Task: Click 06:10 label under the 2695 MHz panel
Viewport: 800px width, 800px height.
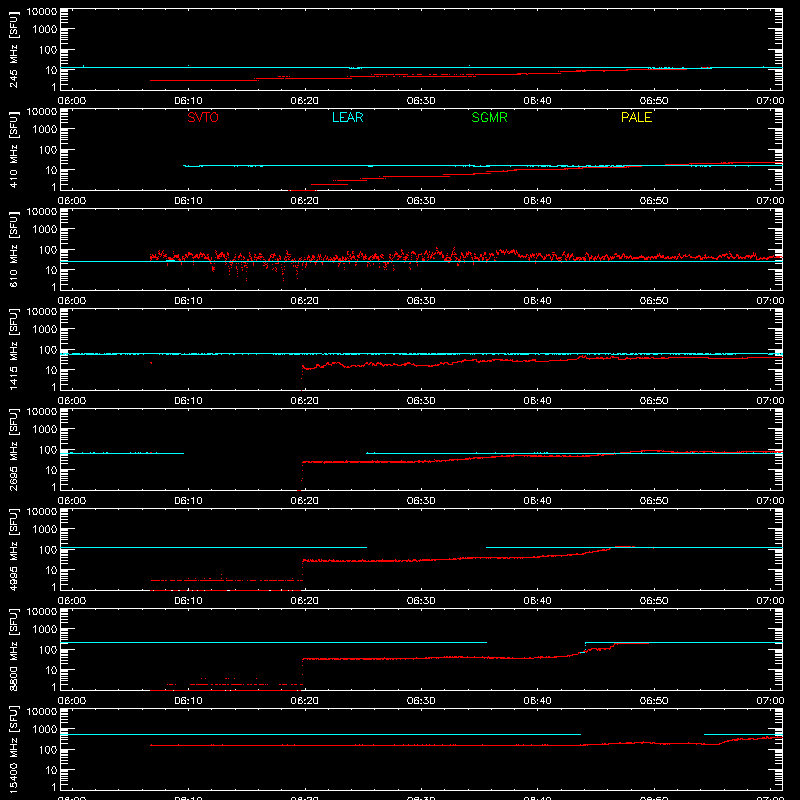Action: [x=188, y=501]
